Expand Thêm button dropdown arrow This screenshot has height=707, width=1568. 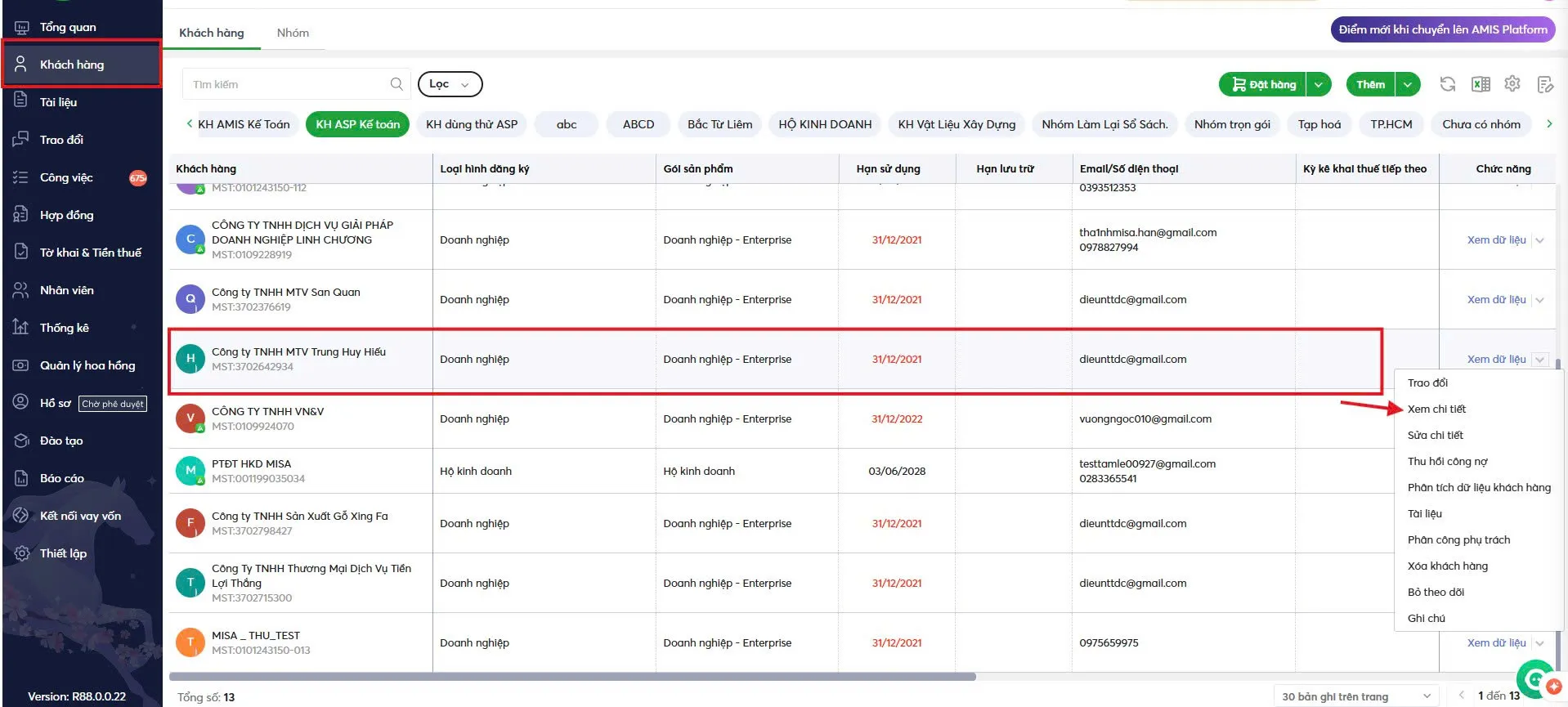[1408, 84]
